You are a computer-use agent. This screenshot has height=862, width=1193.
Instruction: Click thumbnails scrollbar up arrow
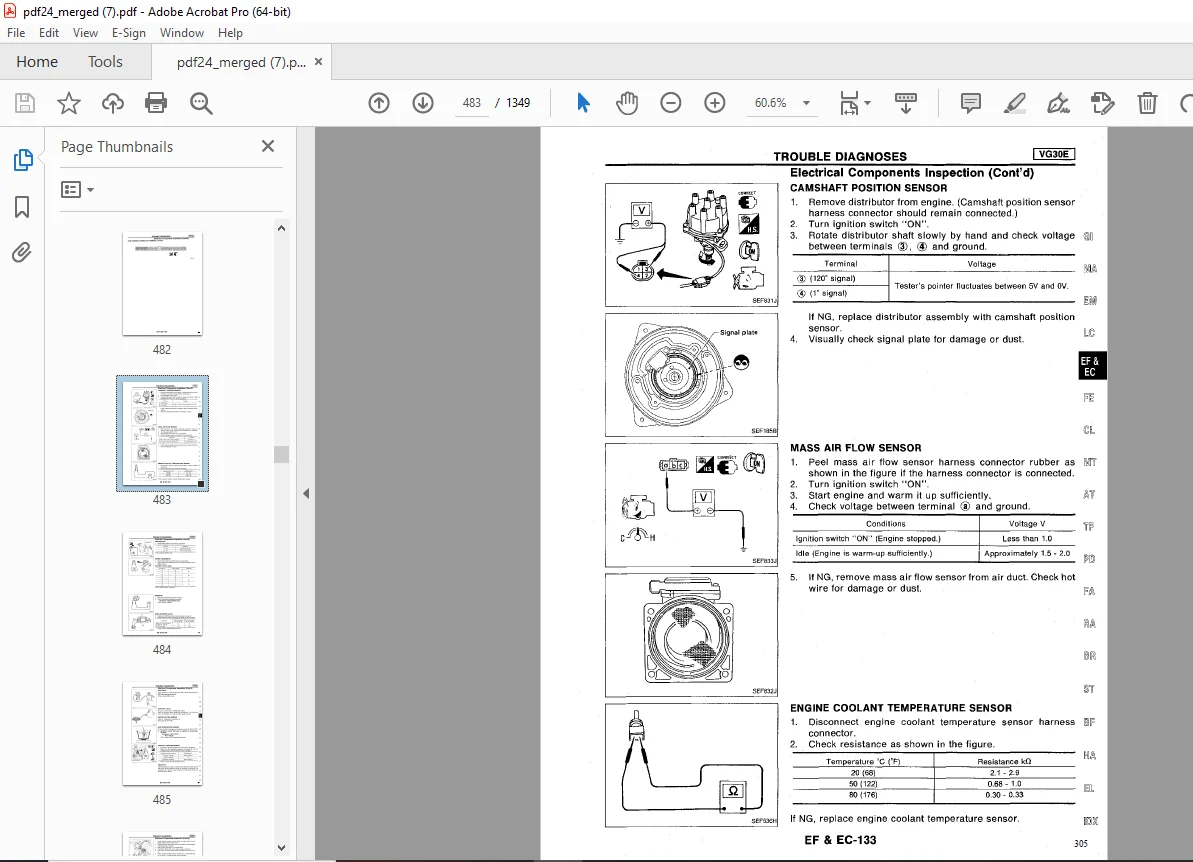pos(282,228)
